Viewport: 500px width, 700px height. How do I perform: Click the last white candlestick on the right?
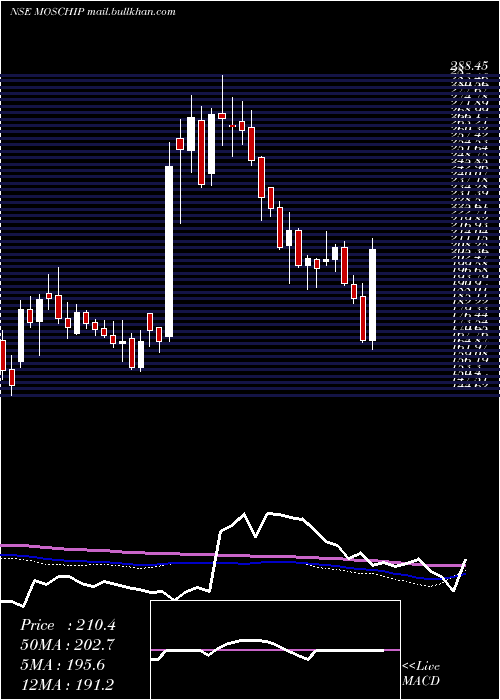pos(372,295)
